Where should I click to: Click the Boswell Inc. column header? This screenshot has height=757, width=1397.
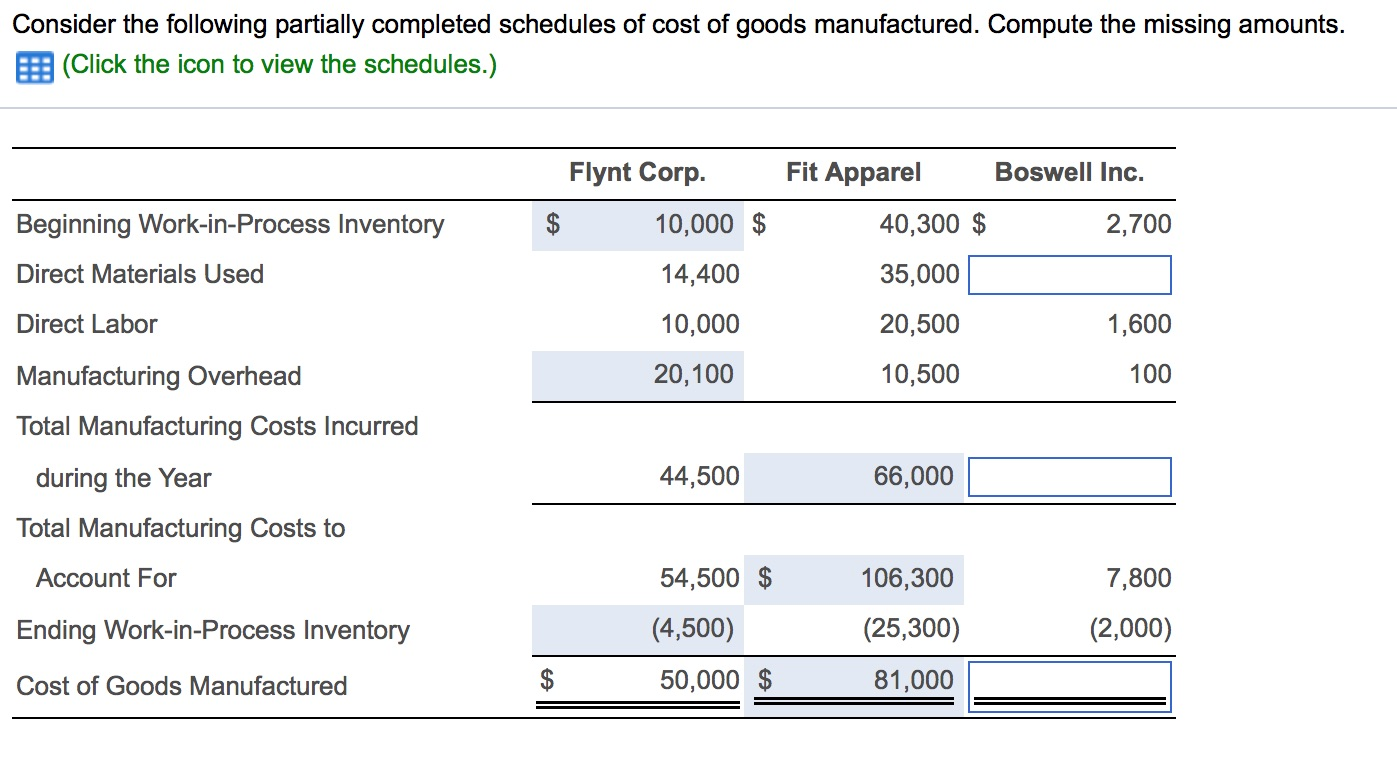click(1069, 173)
